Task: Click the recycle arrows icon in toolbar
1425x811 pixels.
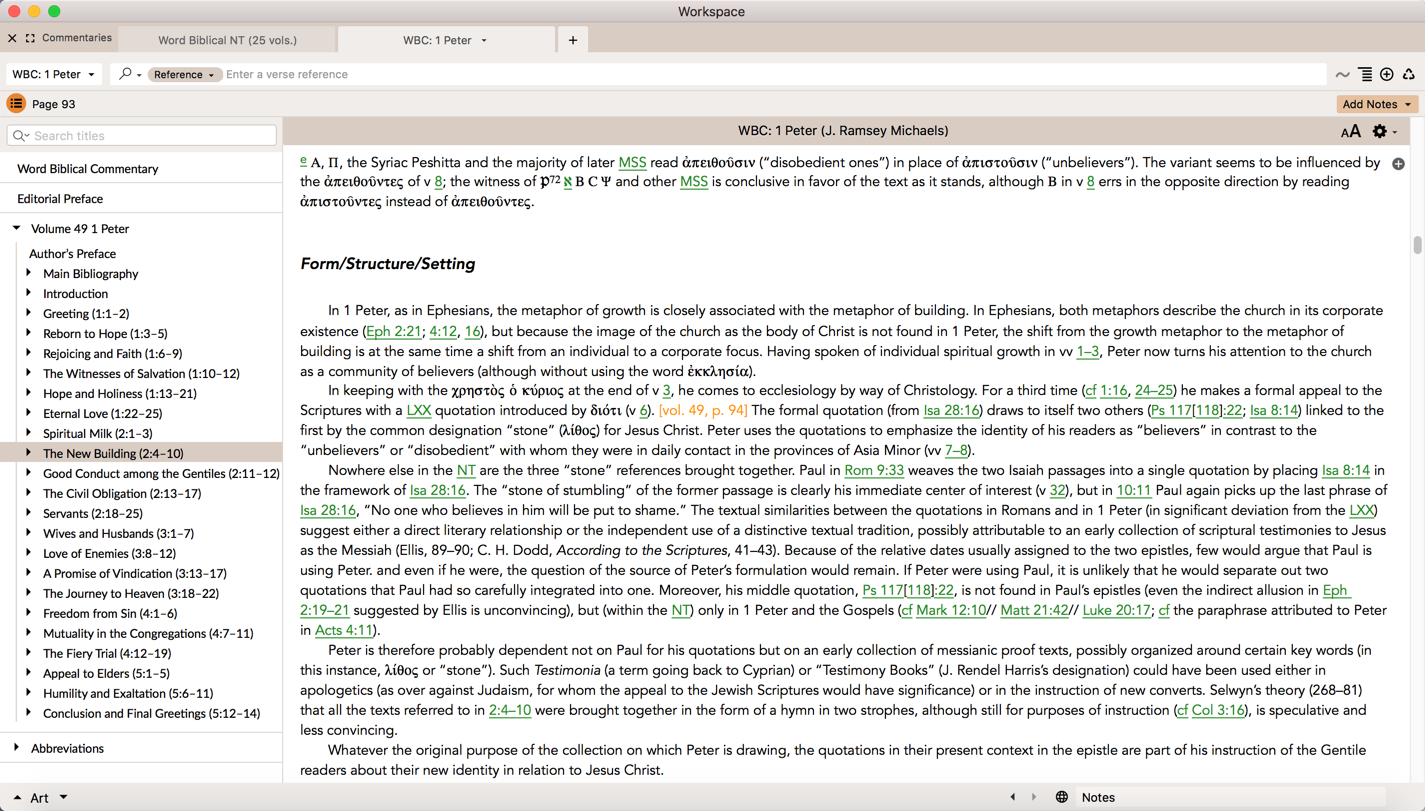Action: [x=1408, y=74]
